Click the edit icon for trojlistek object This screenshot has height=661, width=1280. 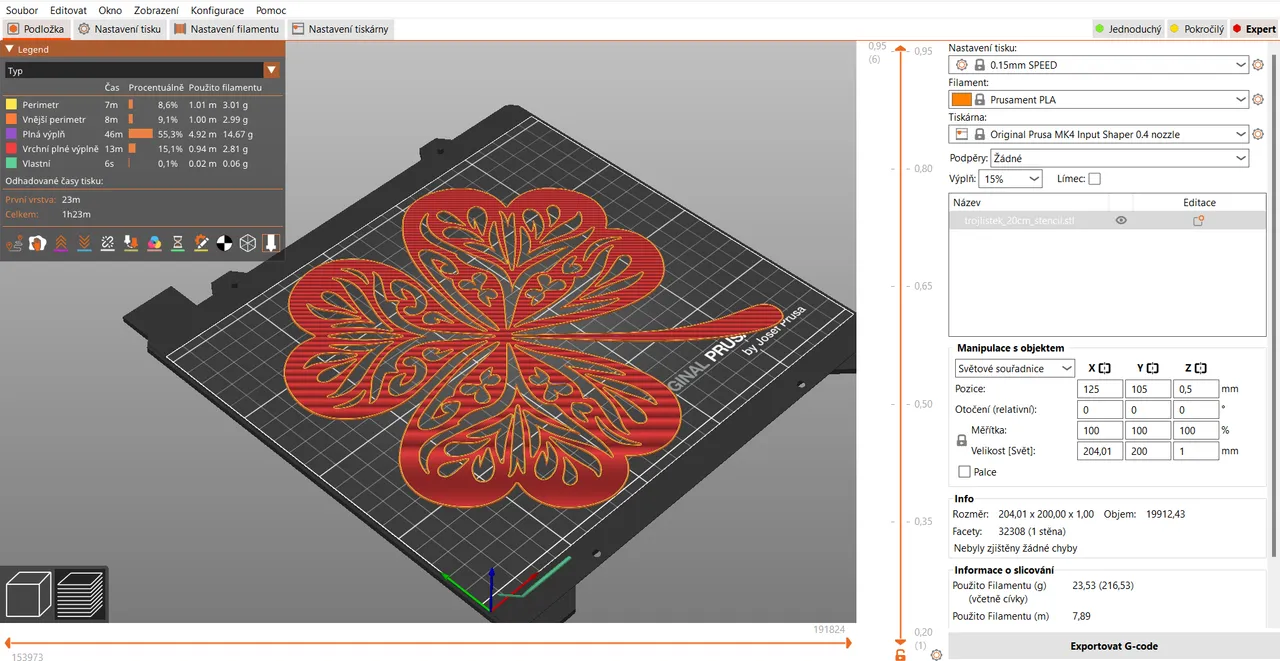(x=1198, y=221)
